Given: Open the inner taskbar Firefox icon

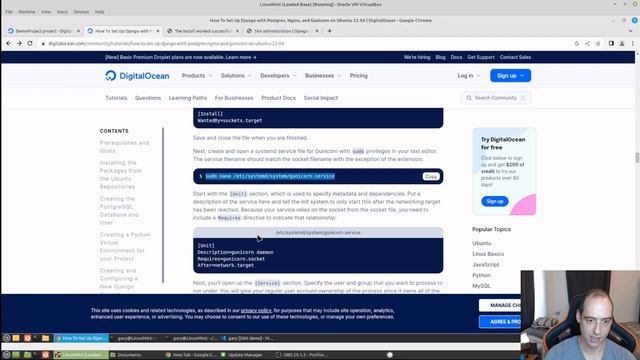Looking at the screenshot, I should [x=27, y=338].
